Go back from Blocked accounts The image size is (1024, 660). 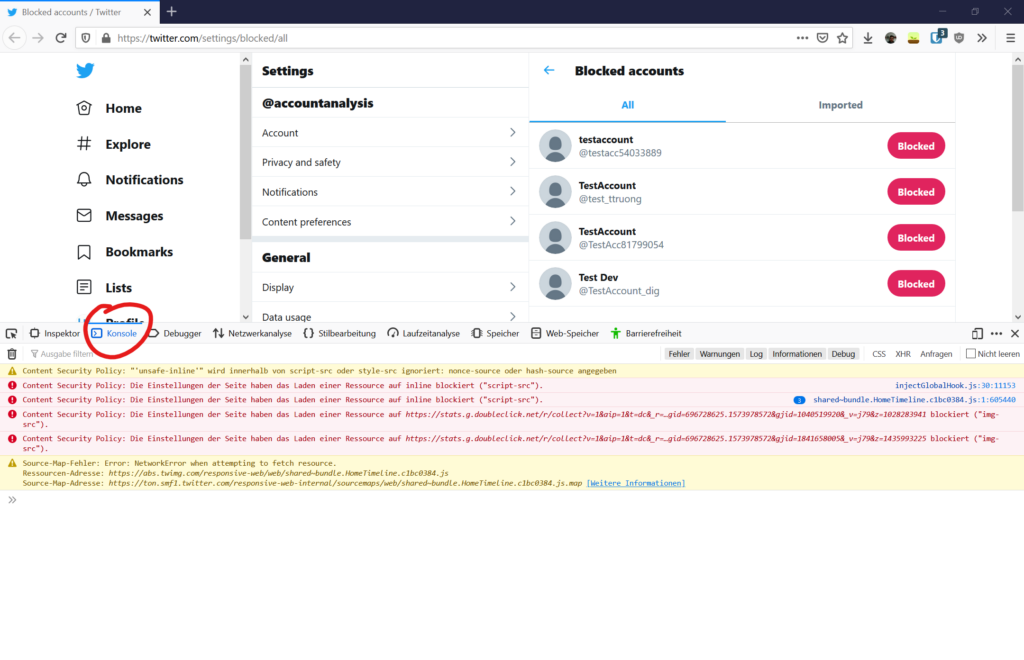tap(549, 71)
